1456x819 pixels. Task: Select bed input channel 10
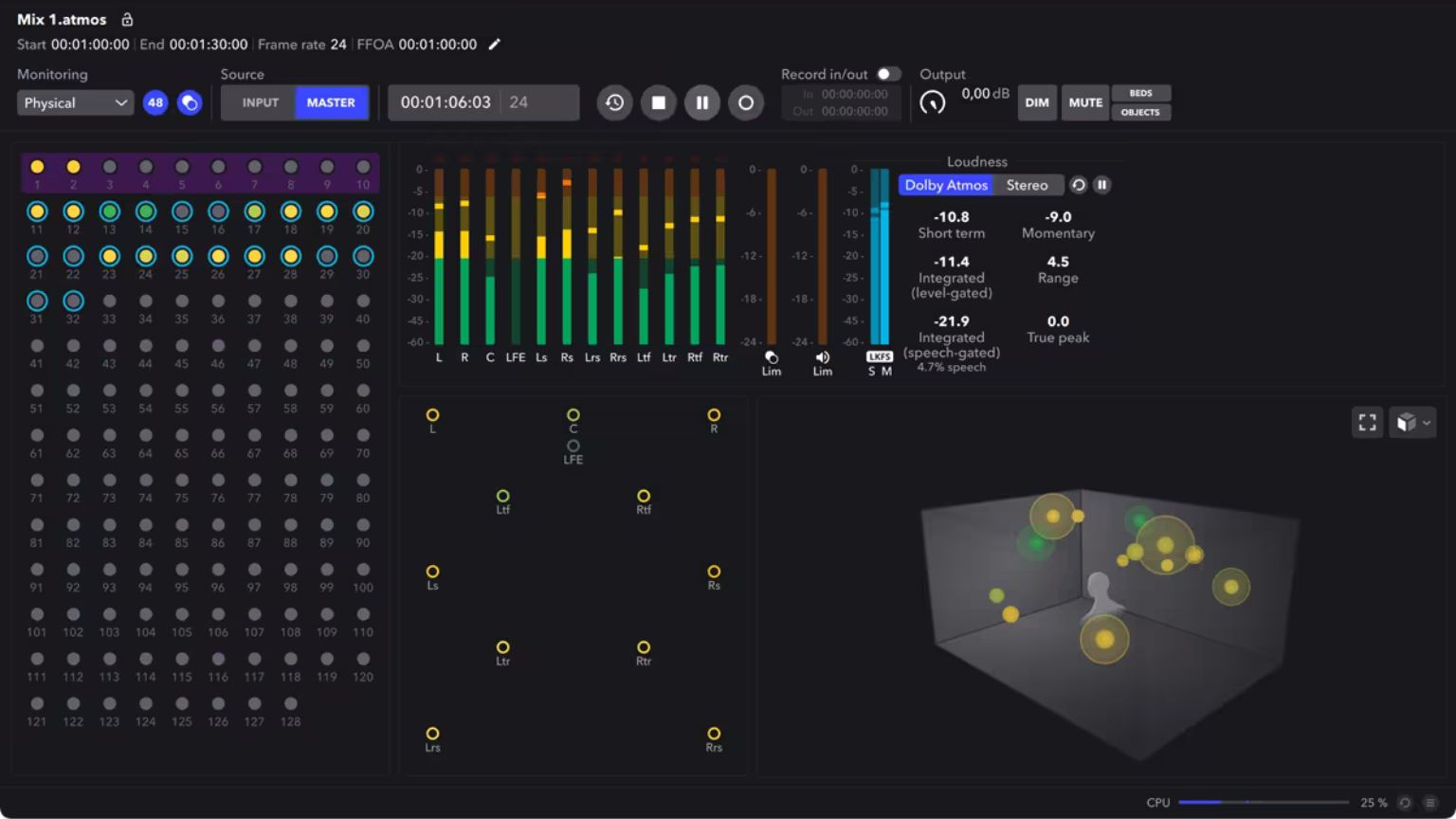(363, 167)
